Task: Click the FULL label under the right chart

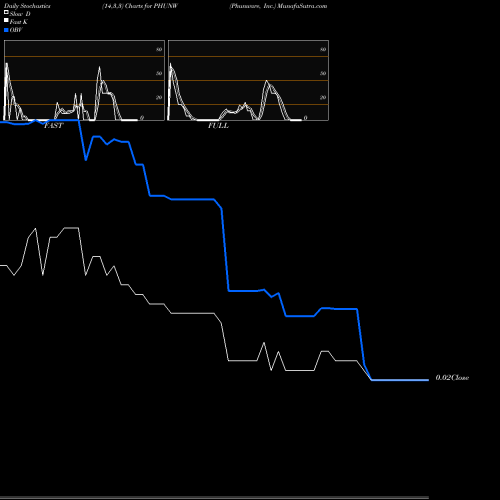Action: point(218,126)
